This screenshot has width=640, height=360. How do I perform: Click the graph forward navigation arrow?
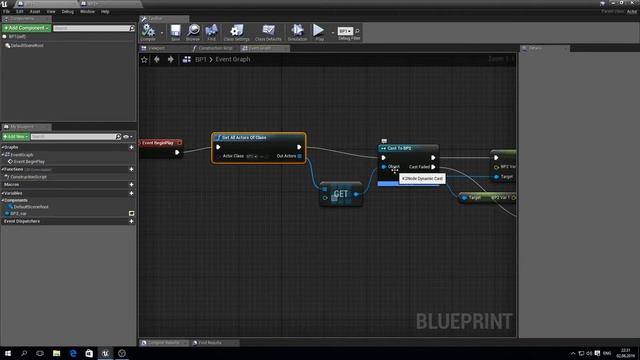171,60
